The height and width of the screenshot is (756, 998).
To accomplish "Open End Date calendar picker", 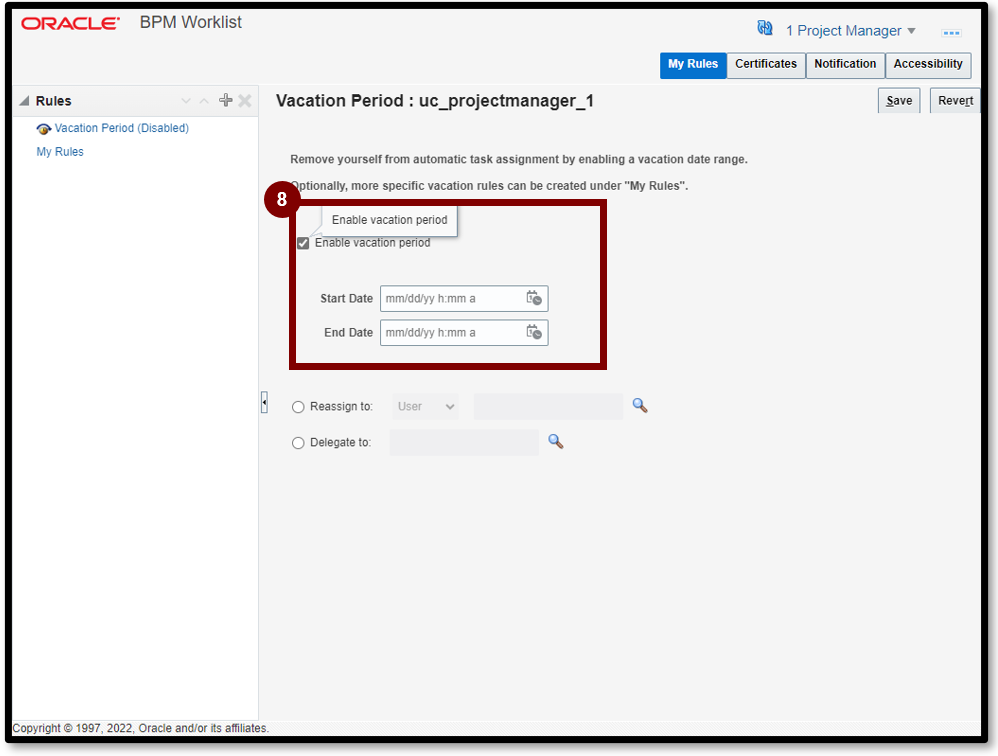I will [x=534, y=332].
